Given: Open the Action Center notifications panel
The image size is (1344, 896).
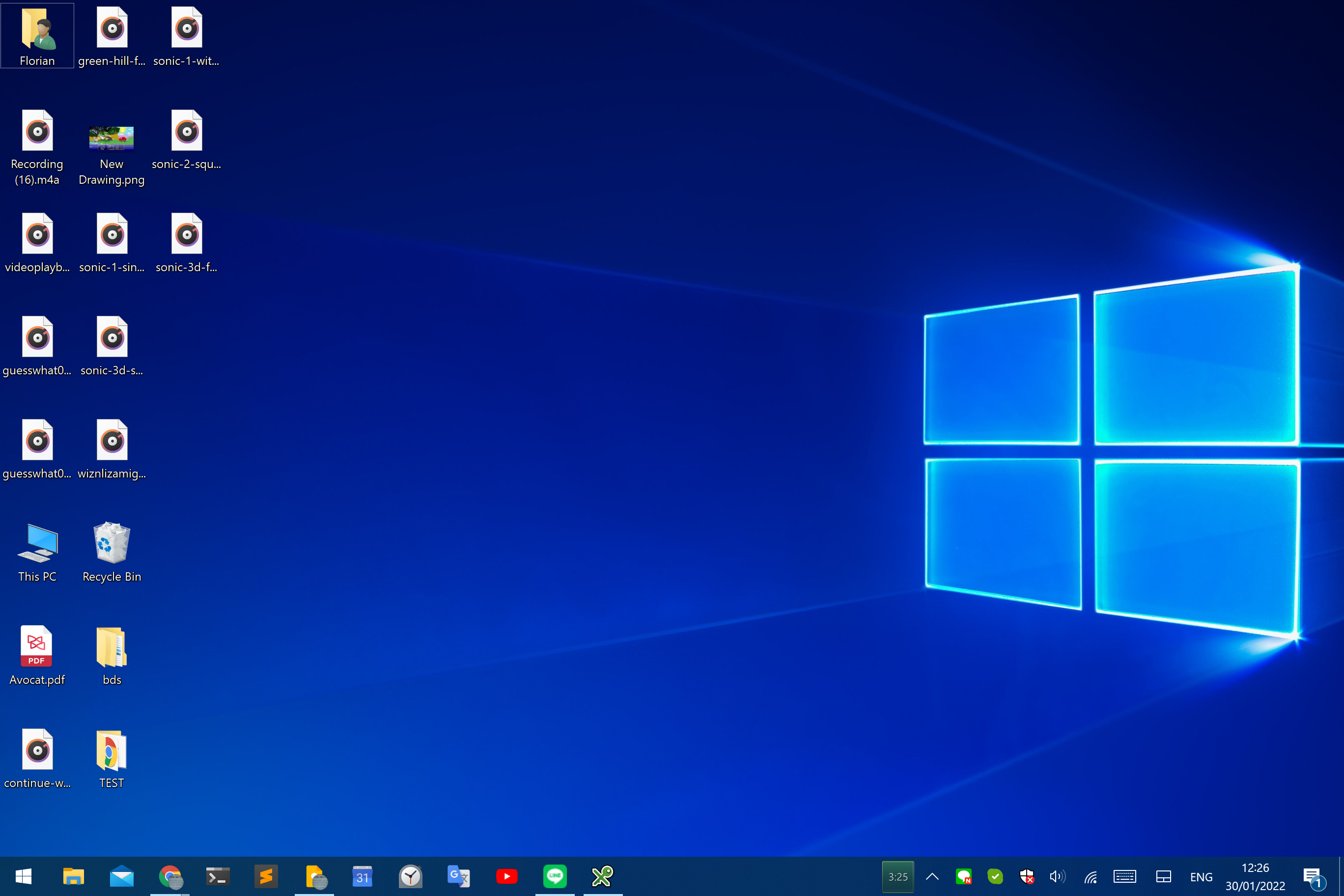Looking at the screenshot, I should click(x=1313, y=876).
